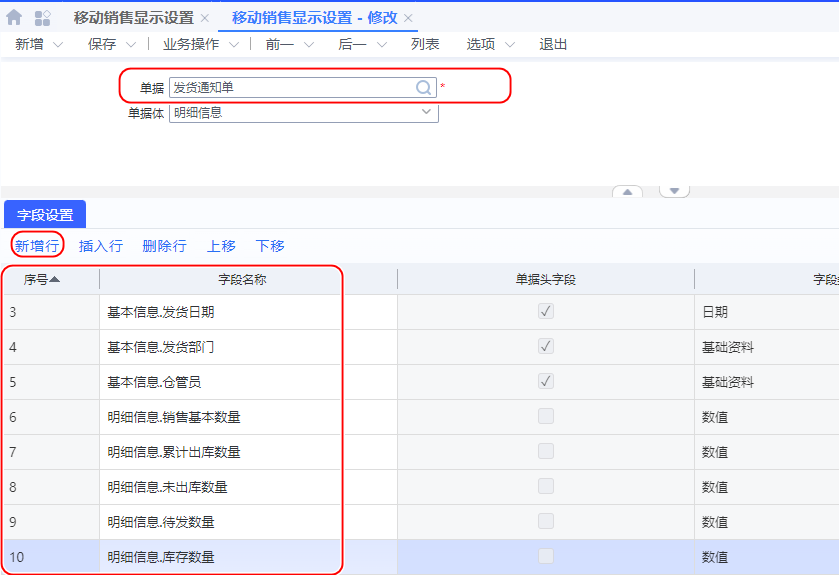The width and height of the screenshot is (839, 575).
Task: Close the 移动销售显示设置 - 修改 tab
Action: (408, 19)
